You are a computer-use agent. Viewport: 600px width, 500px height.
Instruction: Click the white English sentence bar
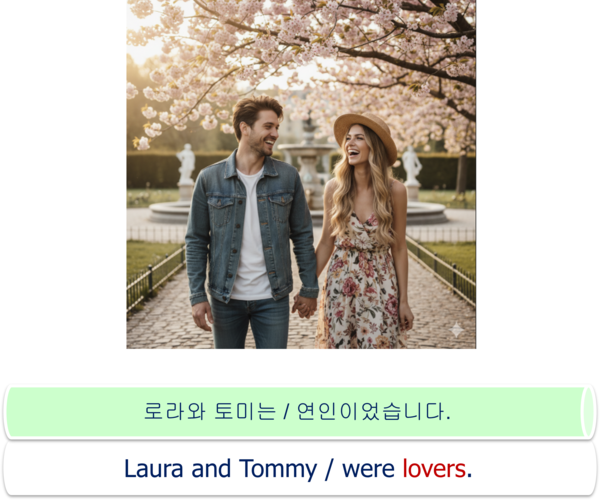pos(300,469)
